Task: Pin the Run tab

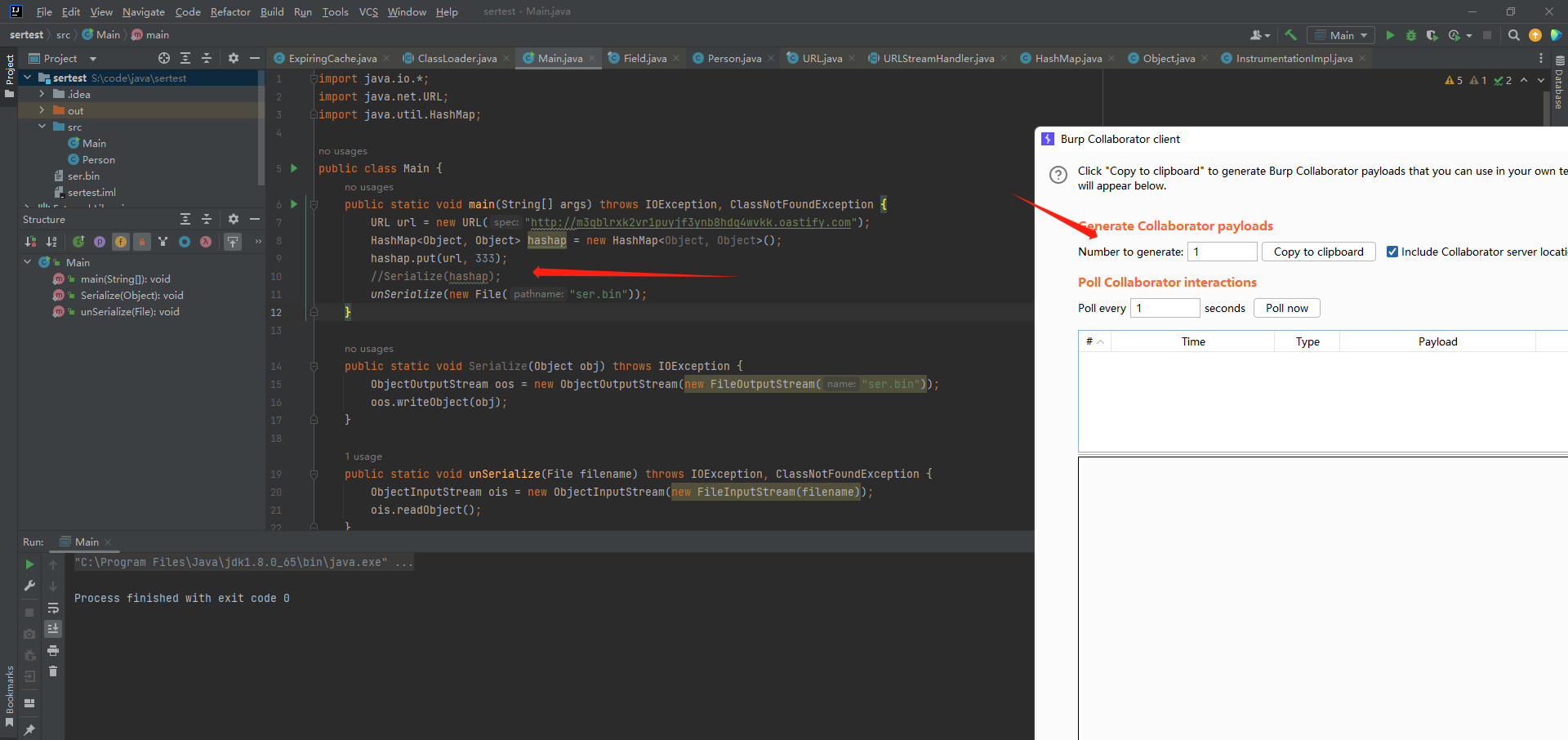Action: (x=29, y=729)
